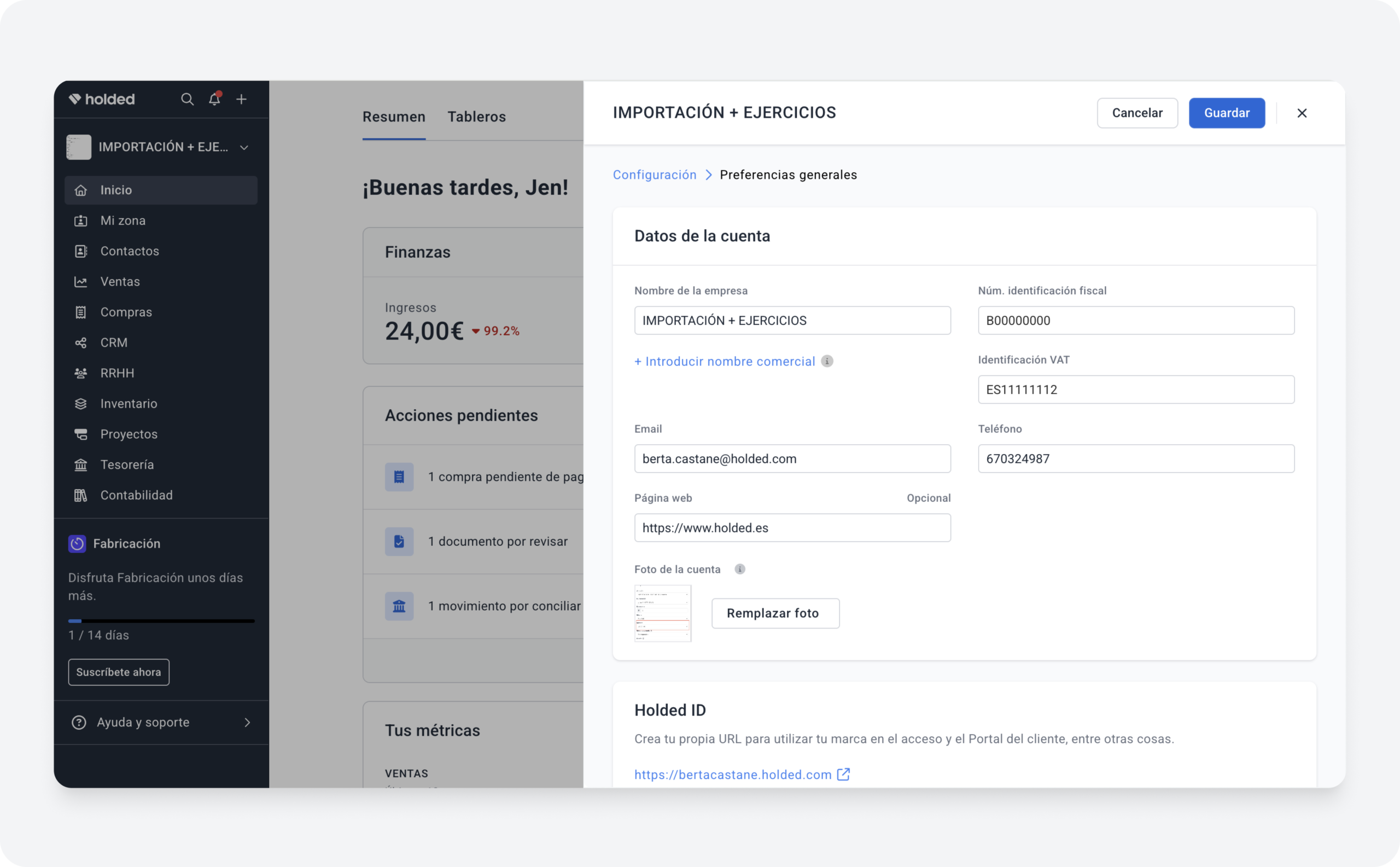The image size is (1400, 867).
Task: Open bertacastane.holded.com link
Action: pos(733,775)
